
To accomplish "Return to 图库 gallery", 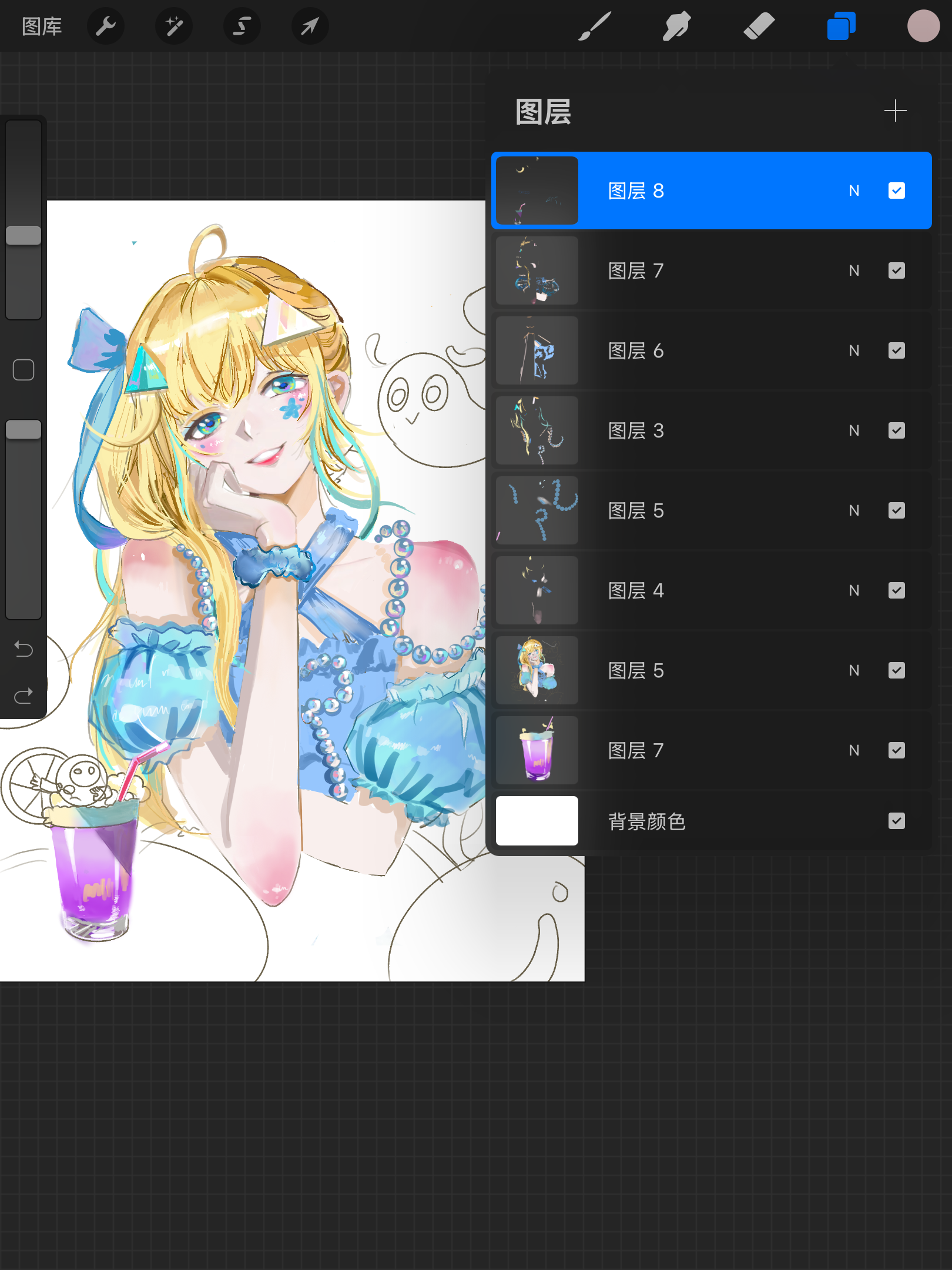I will (42, 26).
